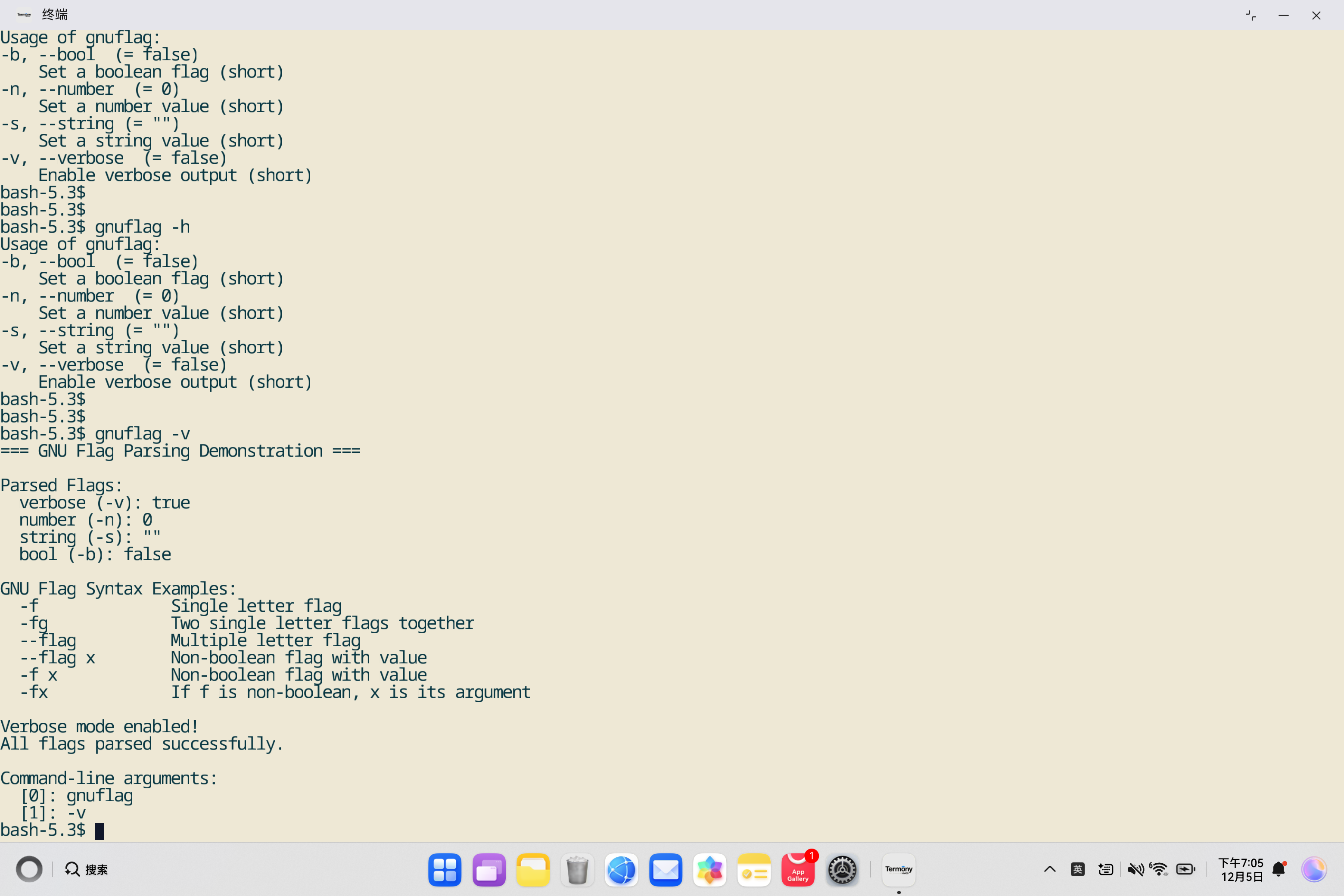The width and height of the screenshot is (1344, 896).
Task: Click the clock showing 下午7:05
Action: coord(1241,870)
